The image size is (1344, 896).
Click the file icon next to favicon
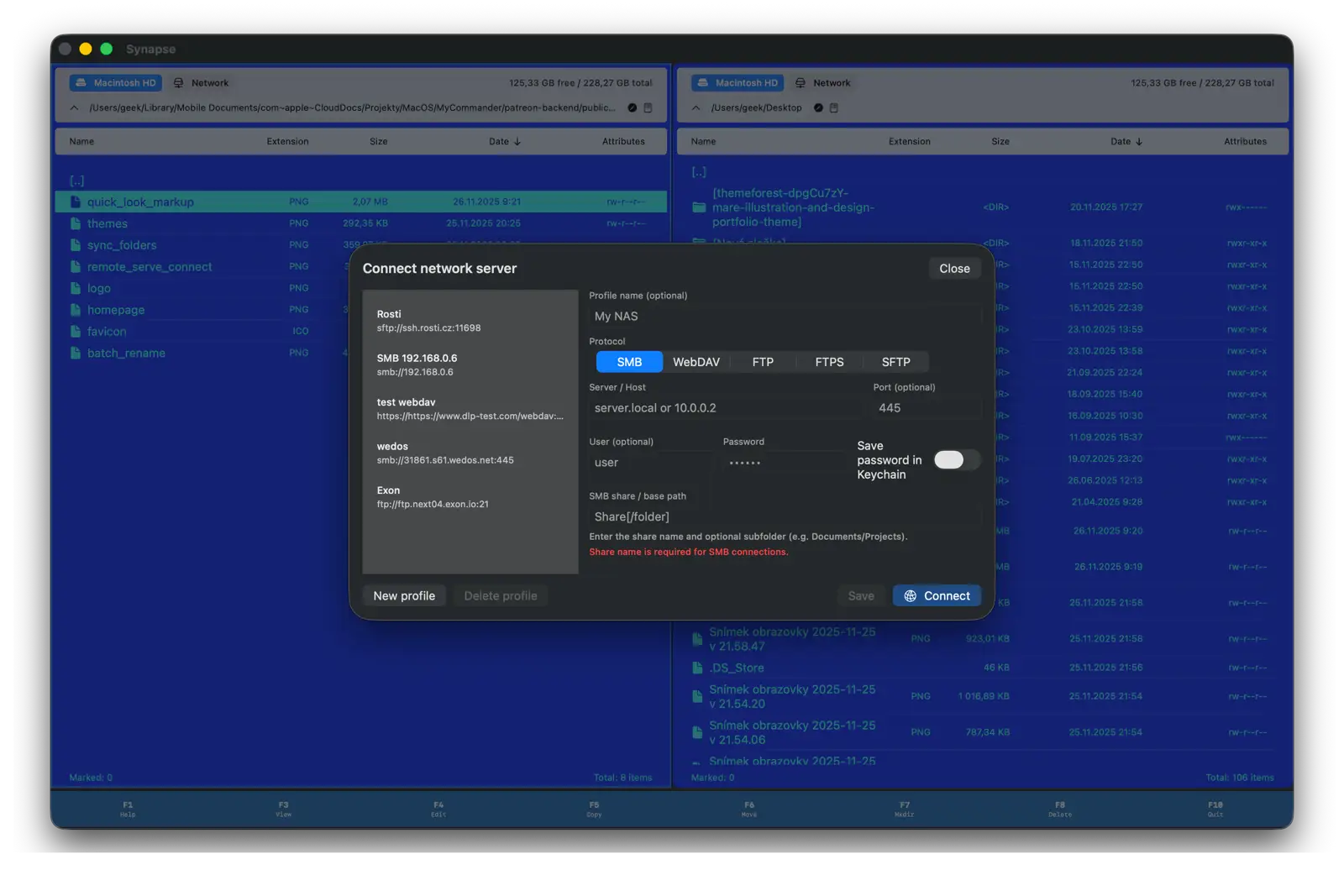coord(76,332)
